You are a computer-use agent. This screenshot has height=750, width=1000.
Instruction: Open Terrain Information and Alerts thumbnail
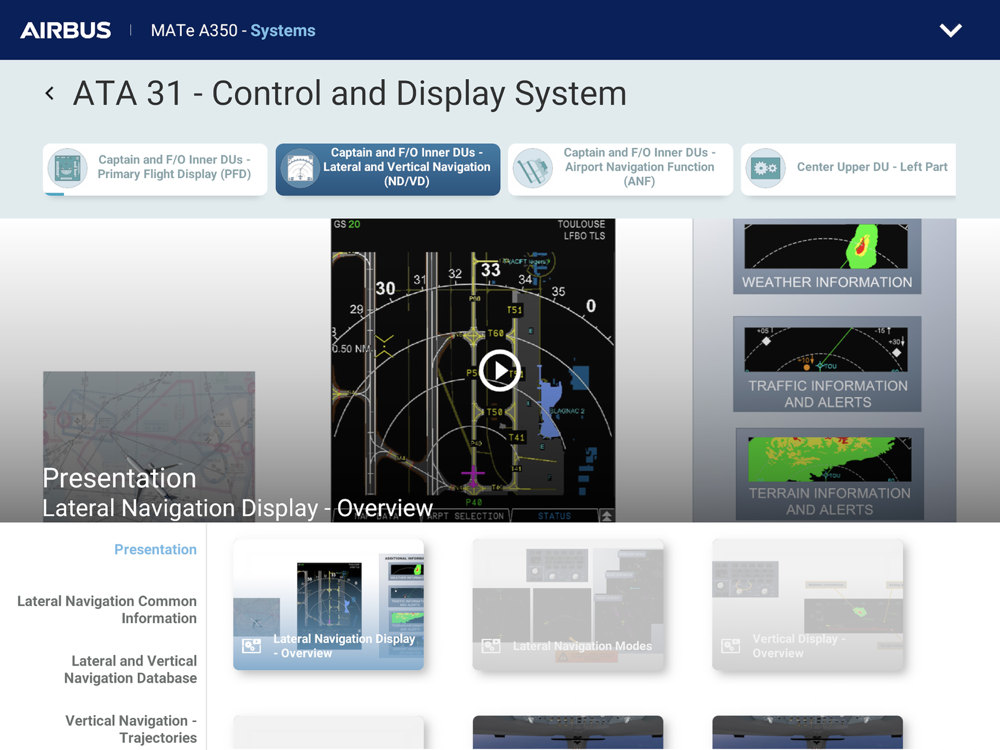(829, 474)
